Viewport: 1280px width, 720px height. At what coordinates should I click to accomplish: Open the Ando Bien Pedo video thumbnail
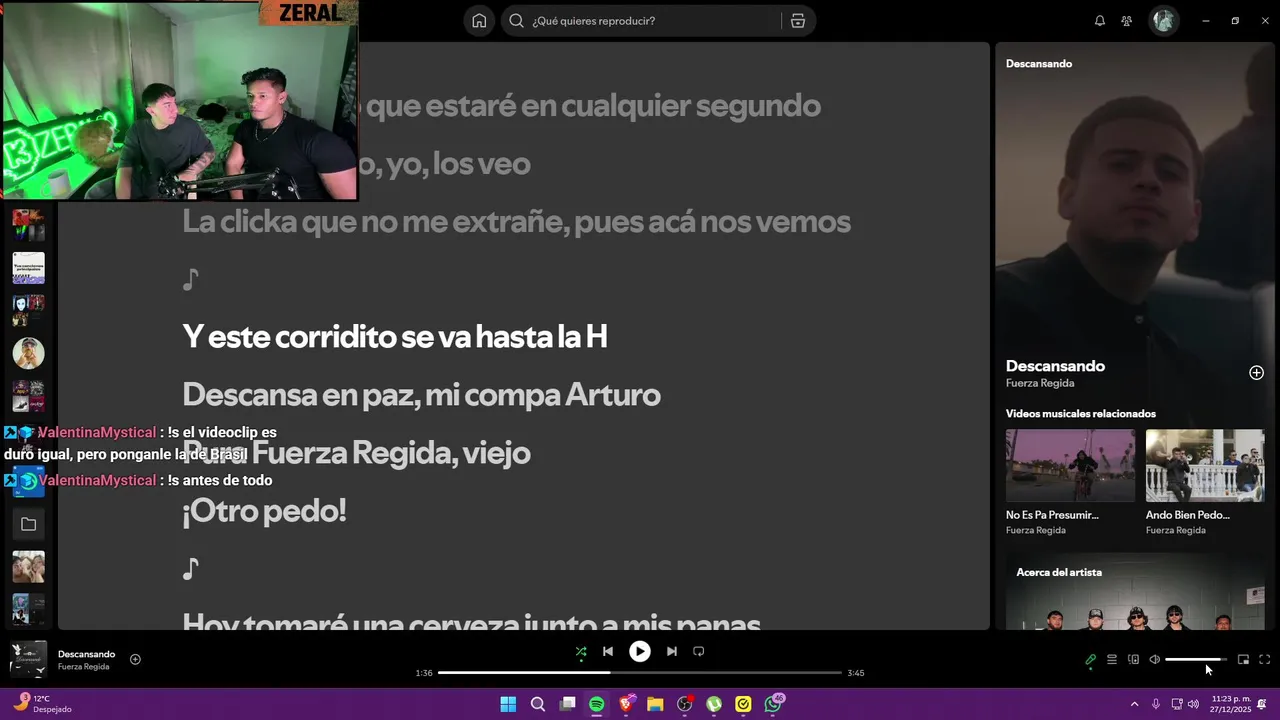pos(1205,465)
